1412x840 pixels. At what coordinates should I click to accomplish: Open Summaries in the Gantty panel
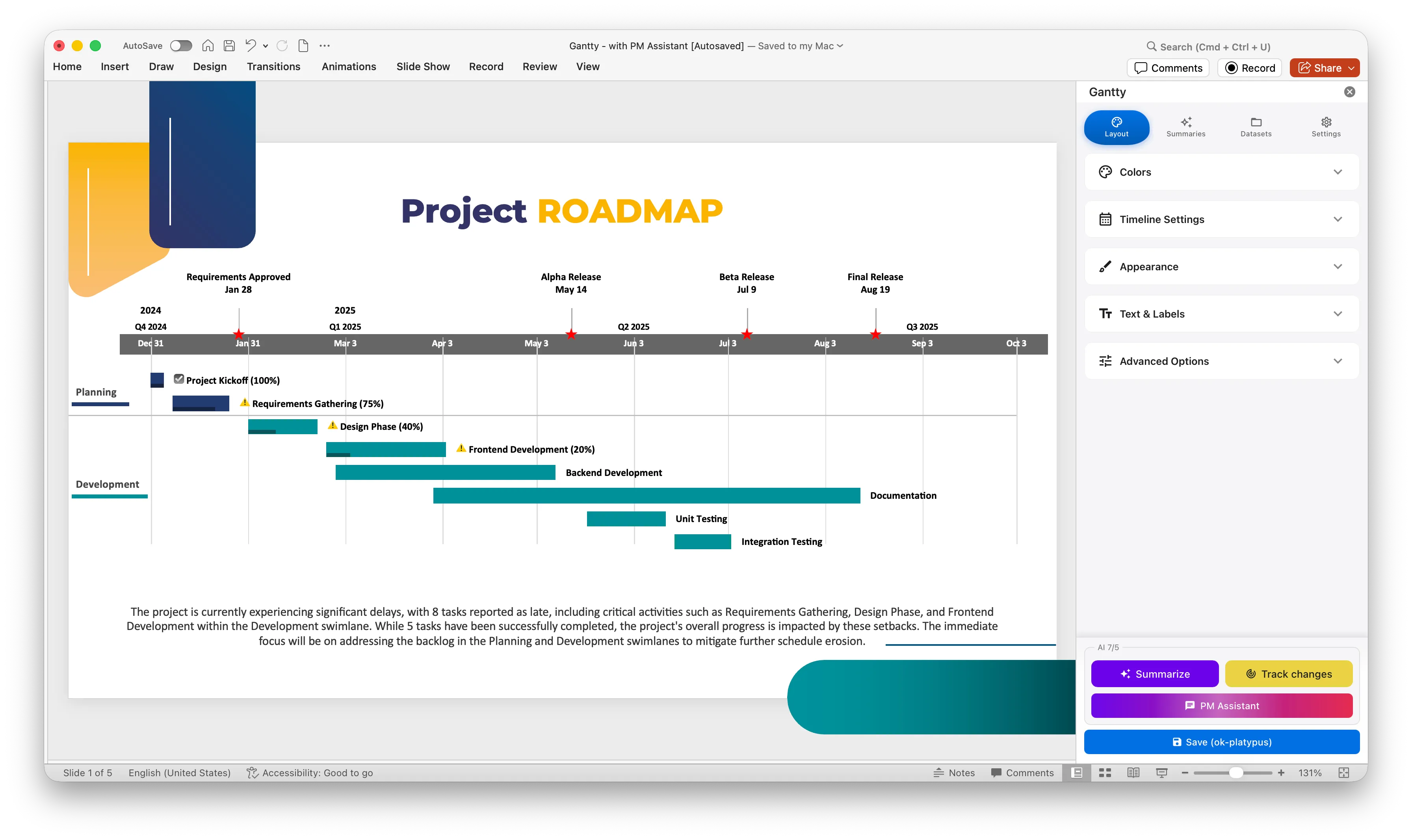click(1185, 127)
